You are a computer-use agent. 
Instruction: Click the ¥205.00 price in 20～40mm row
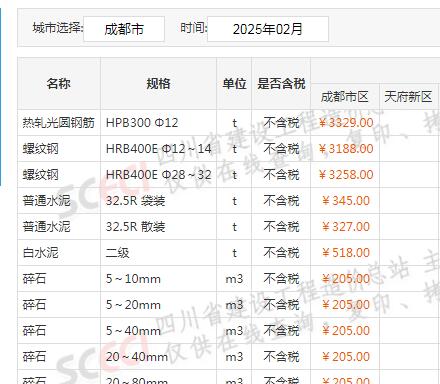coord(346,357)
